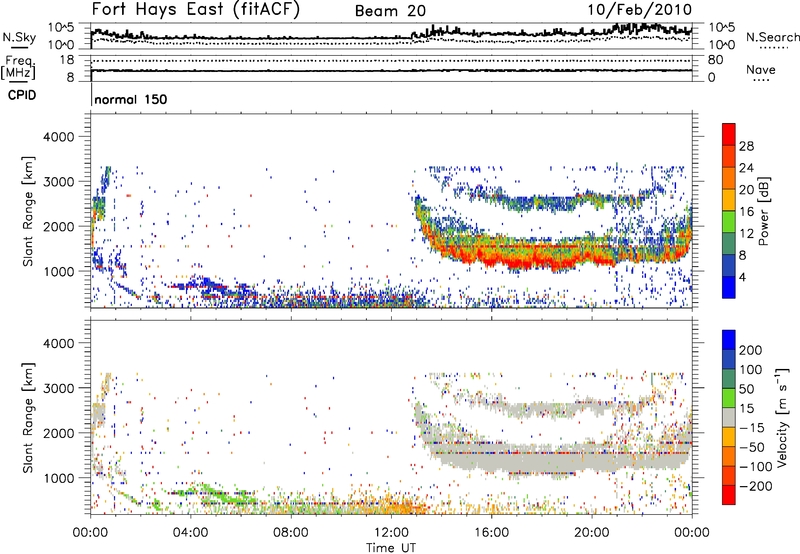
Task: Click the "28" label on the Power scale
Action: click(746, 146)
